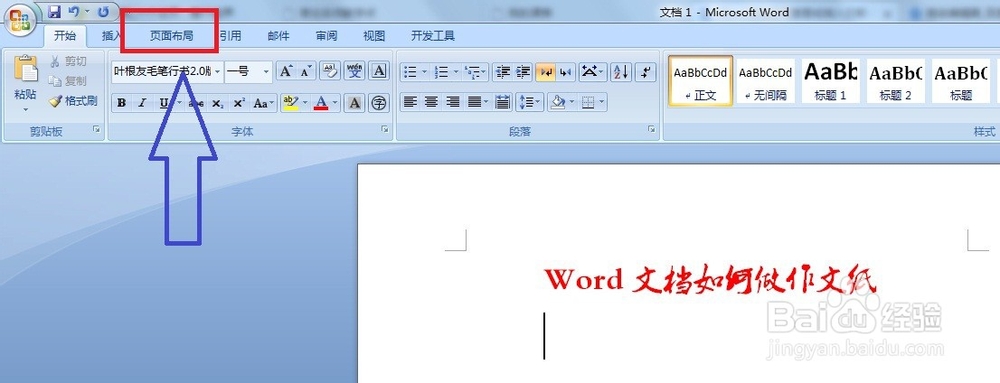Open the 字体 dialog launcher

[385, 129]
